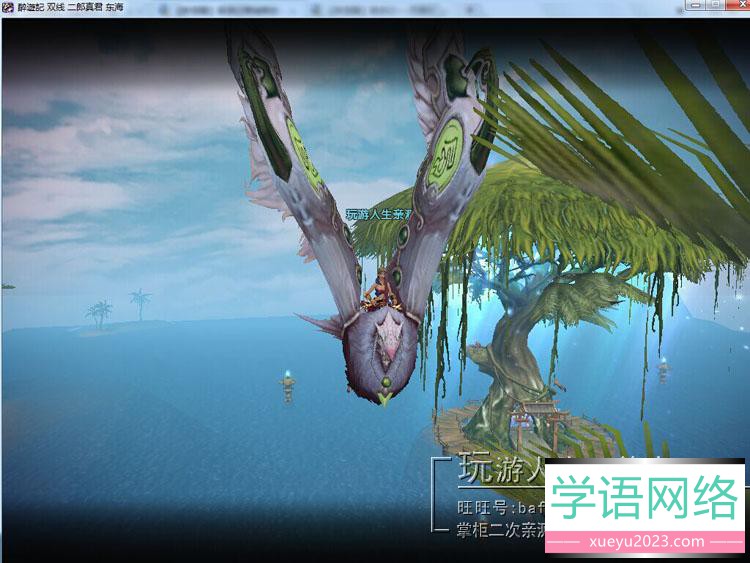This screenshot has width=750, height=563.
Task: Click the game icon in the title bar
Action: (8, 8)
